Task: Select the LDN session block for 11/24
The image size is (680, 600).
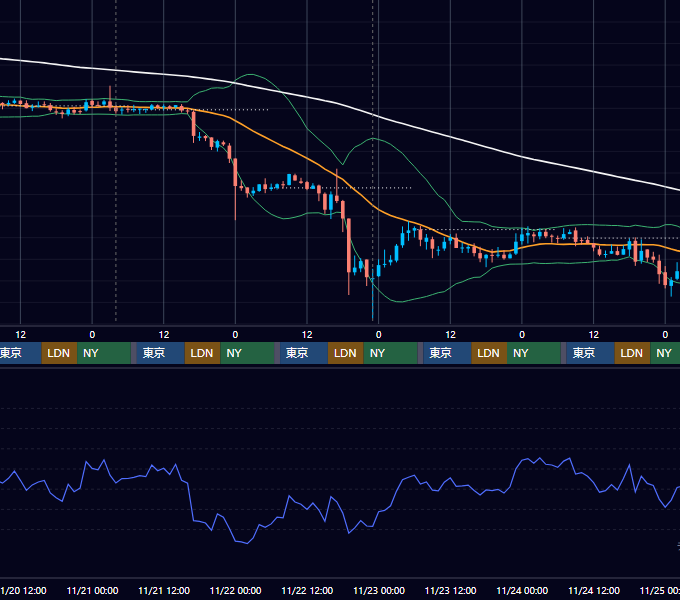Action: pyautogui.click(x=632, y=353)
